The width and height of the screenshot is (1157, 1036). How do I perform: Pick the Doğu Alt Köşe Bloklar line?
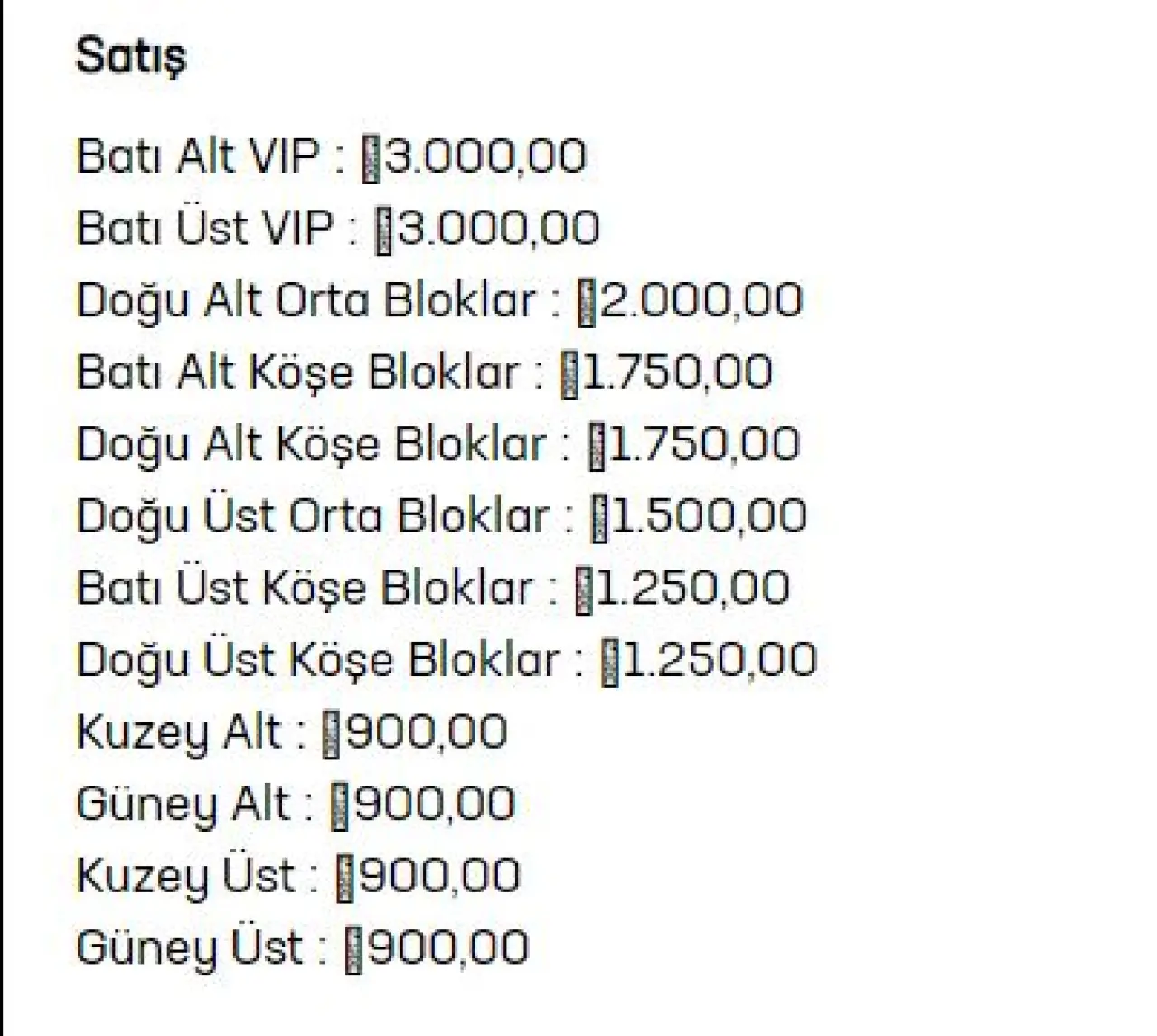pyautogui.click(x=311, y=444)
